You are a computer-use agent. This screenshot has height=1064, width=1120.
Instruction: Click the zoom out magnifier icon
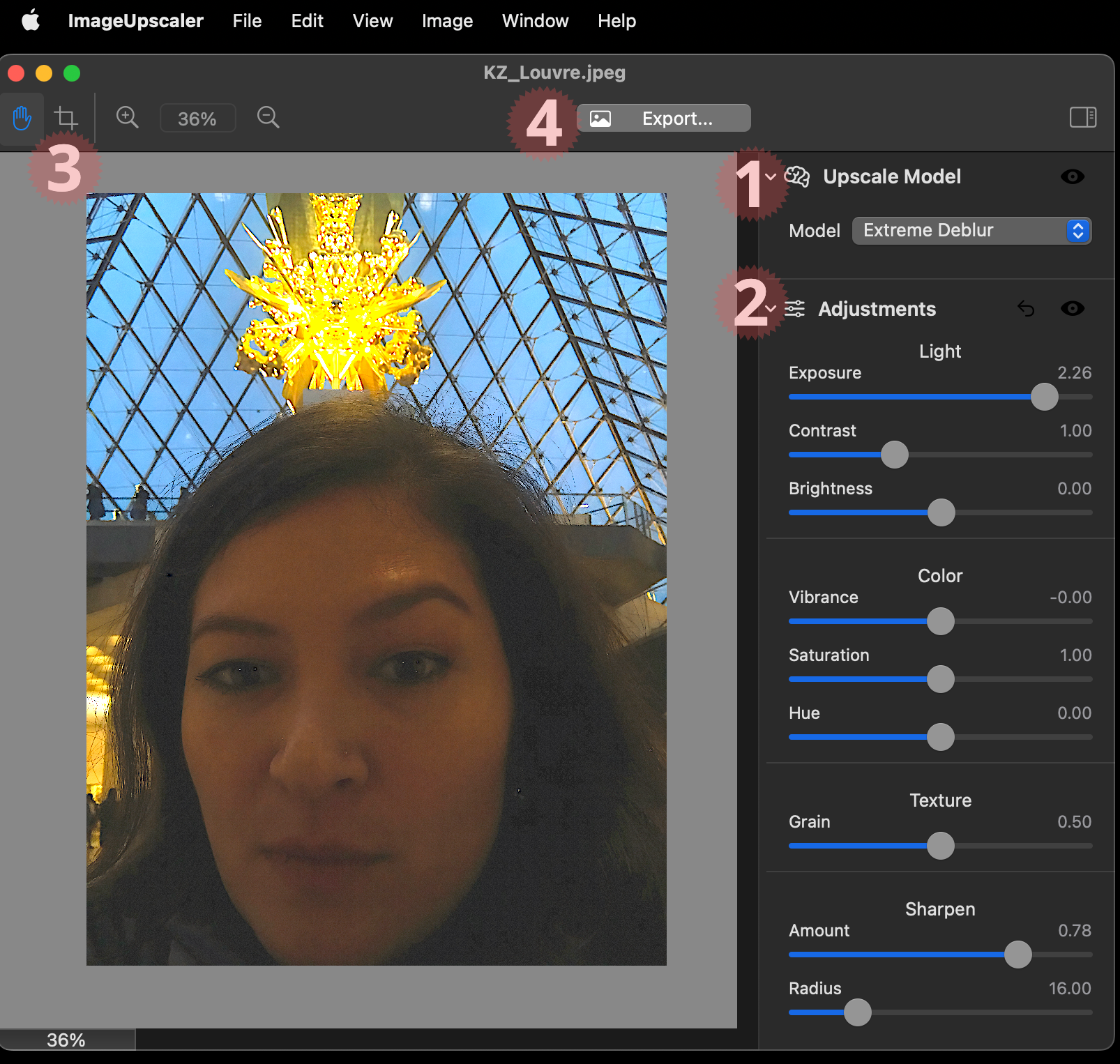[268, 117]
